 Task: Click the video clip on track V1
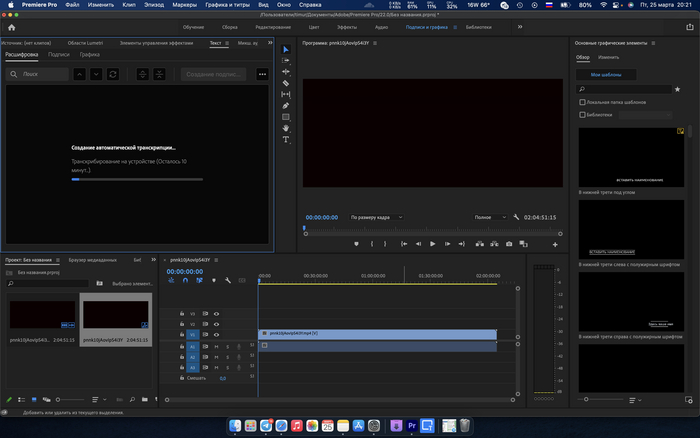pos(377,333)
